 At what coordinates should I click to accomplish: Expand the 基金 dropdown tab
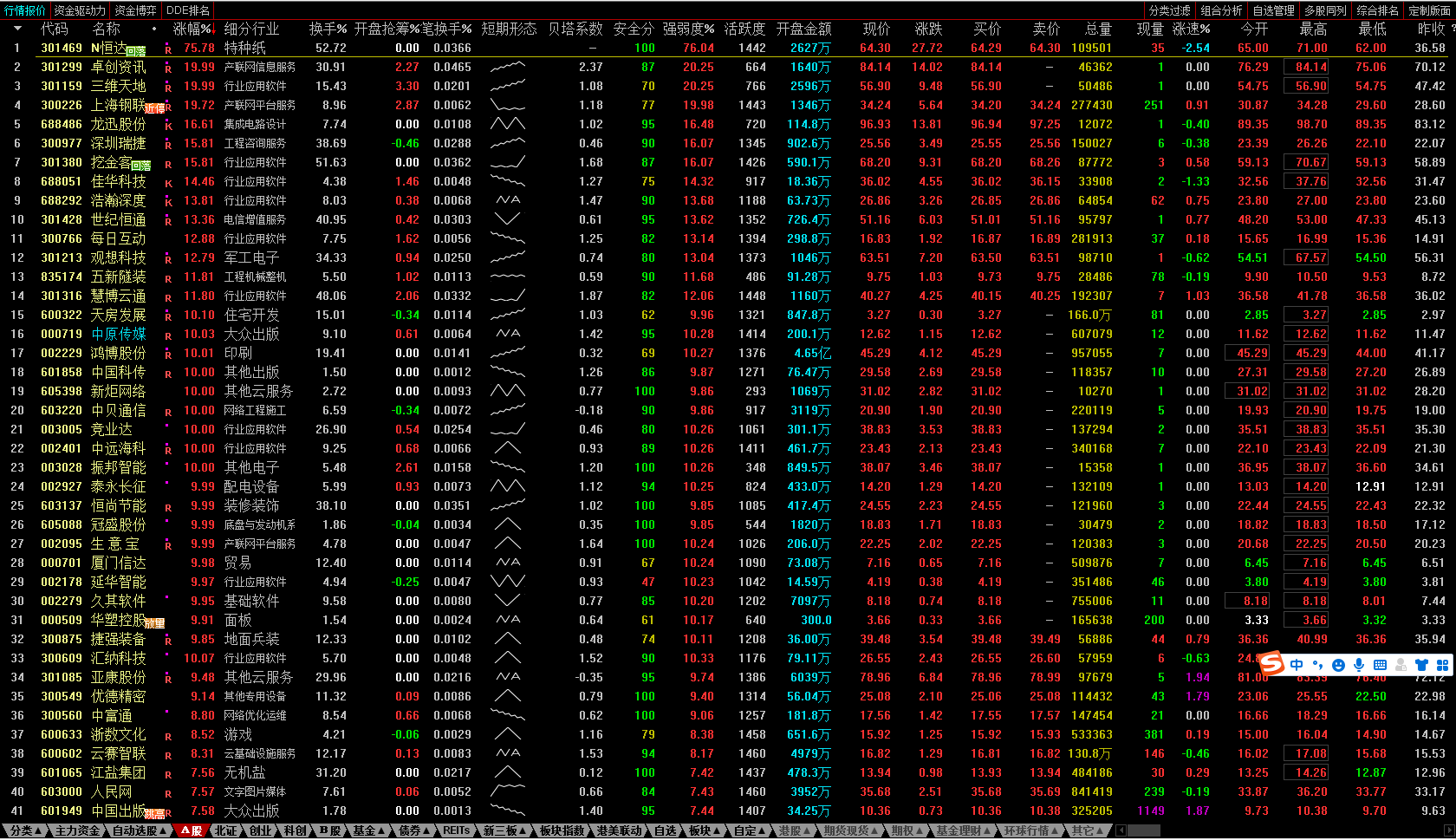[368, 830]
